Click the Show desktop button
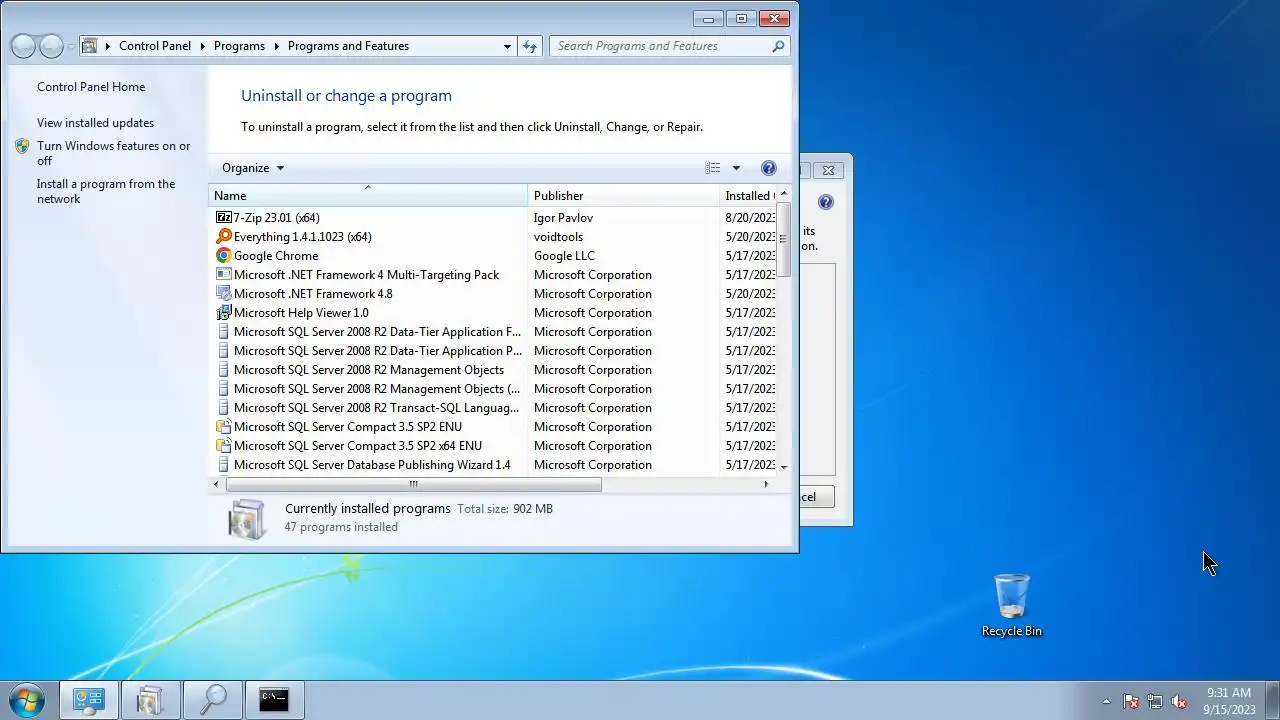 [x=1272, y=700]
